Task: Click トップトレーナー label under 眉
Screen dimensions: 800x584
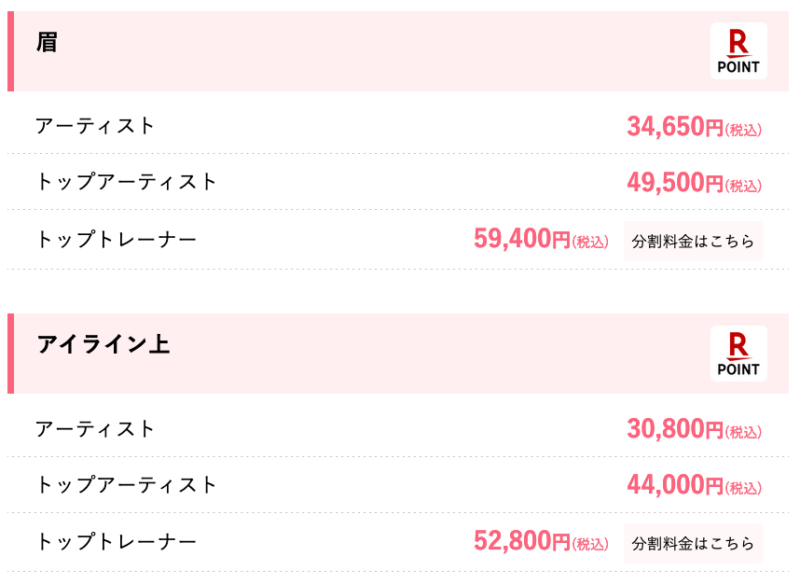Action: tap(116, 239)
